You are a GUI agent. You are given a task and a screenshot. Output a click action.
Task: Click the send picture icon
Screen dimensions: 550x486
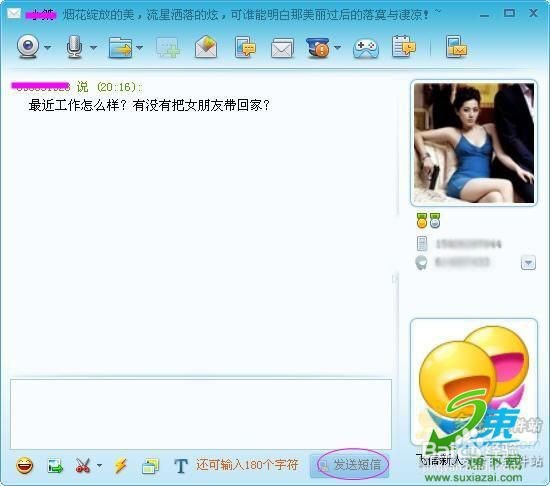pyautogui.click(x=55, y=466)
